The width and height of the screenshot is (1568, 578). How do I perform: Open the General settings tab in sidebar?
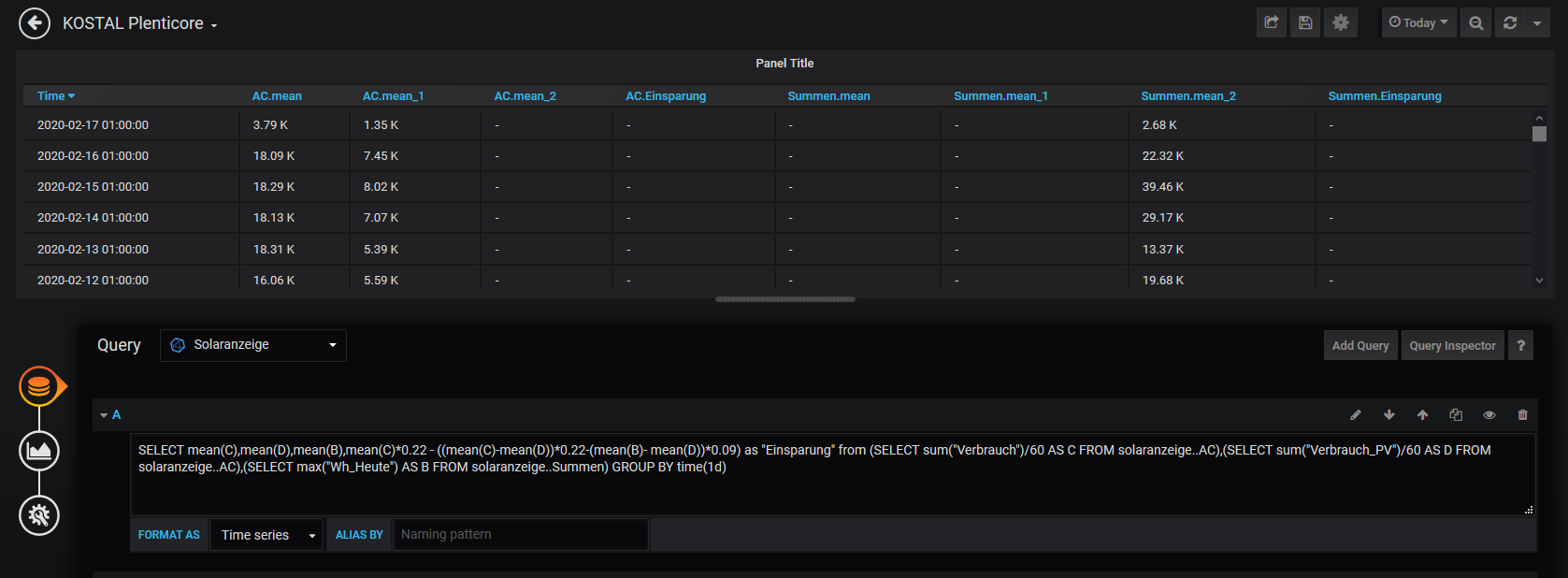point(39,515)
